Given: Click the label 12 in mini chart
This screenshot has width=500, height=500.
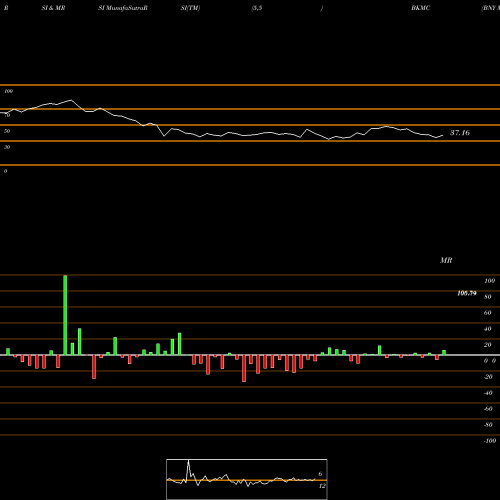Looking at the screenshot, I should pos(322,486).
